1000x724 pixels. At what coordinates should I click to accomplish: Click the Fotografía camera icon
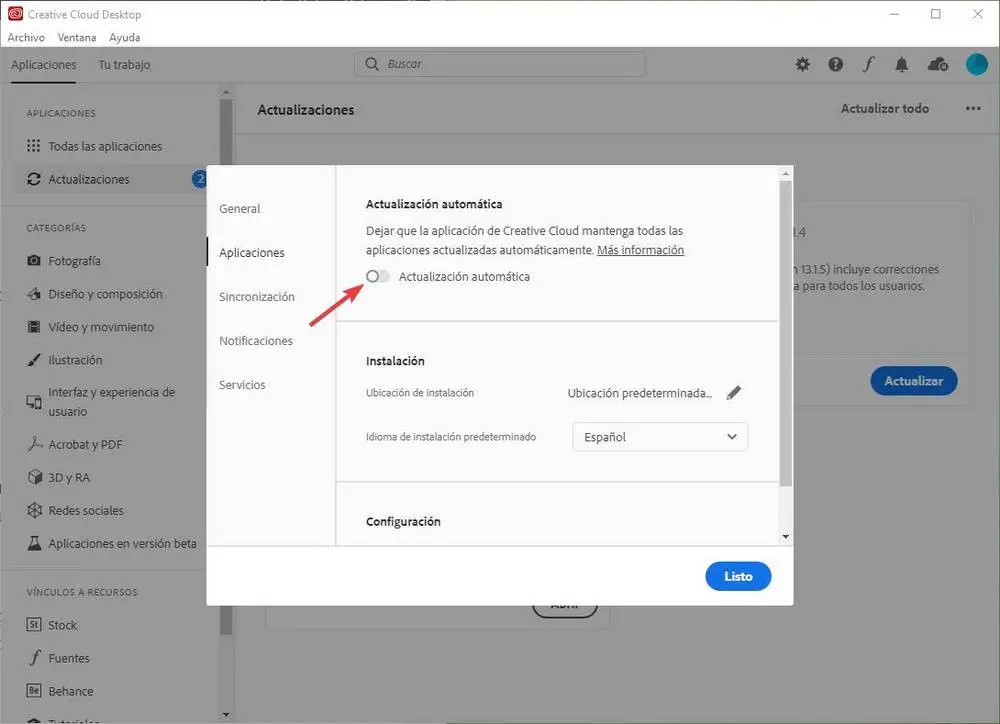click(34, 261)
